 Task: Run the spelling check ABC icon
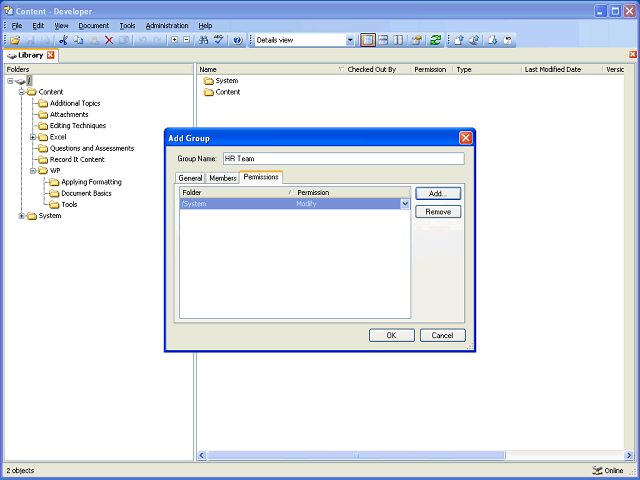coord(219,40)
